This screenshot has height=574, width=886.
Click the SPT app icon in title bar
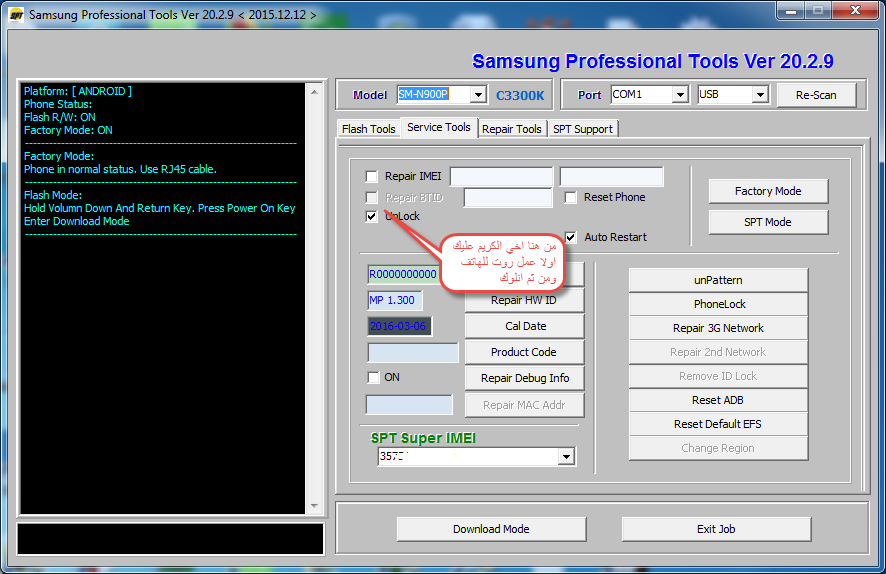16,15
